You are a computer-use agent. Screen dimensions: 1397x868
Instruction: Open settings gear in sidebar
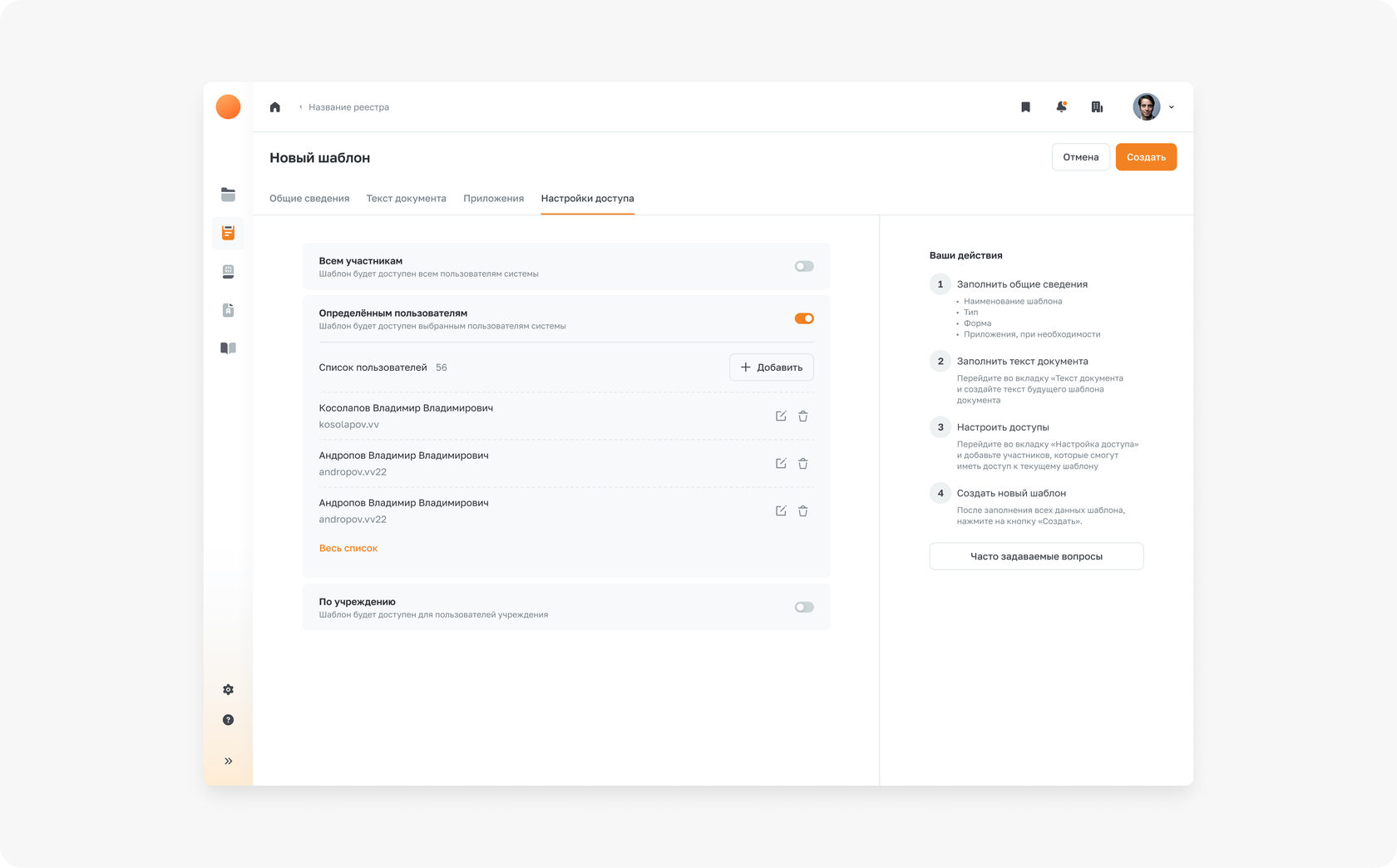coord(228,690)
